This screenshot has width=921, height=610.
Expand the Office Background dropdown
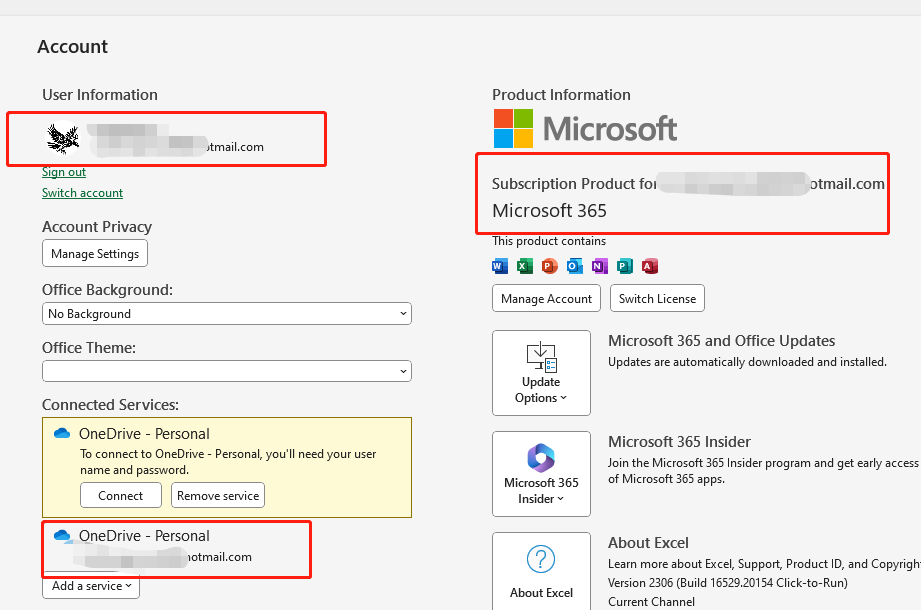coord(227,314)
